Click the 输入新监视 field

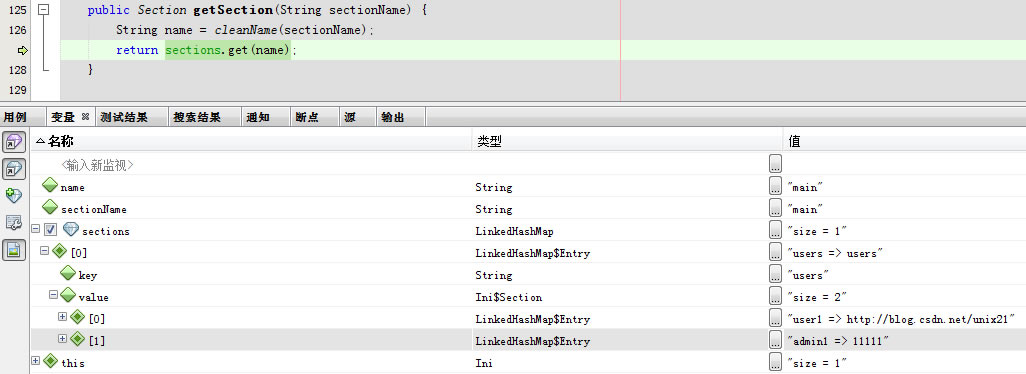pyautogui.click(x=97, y=165)
